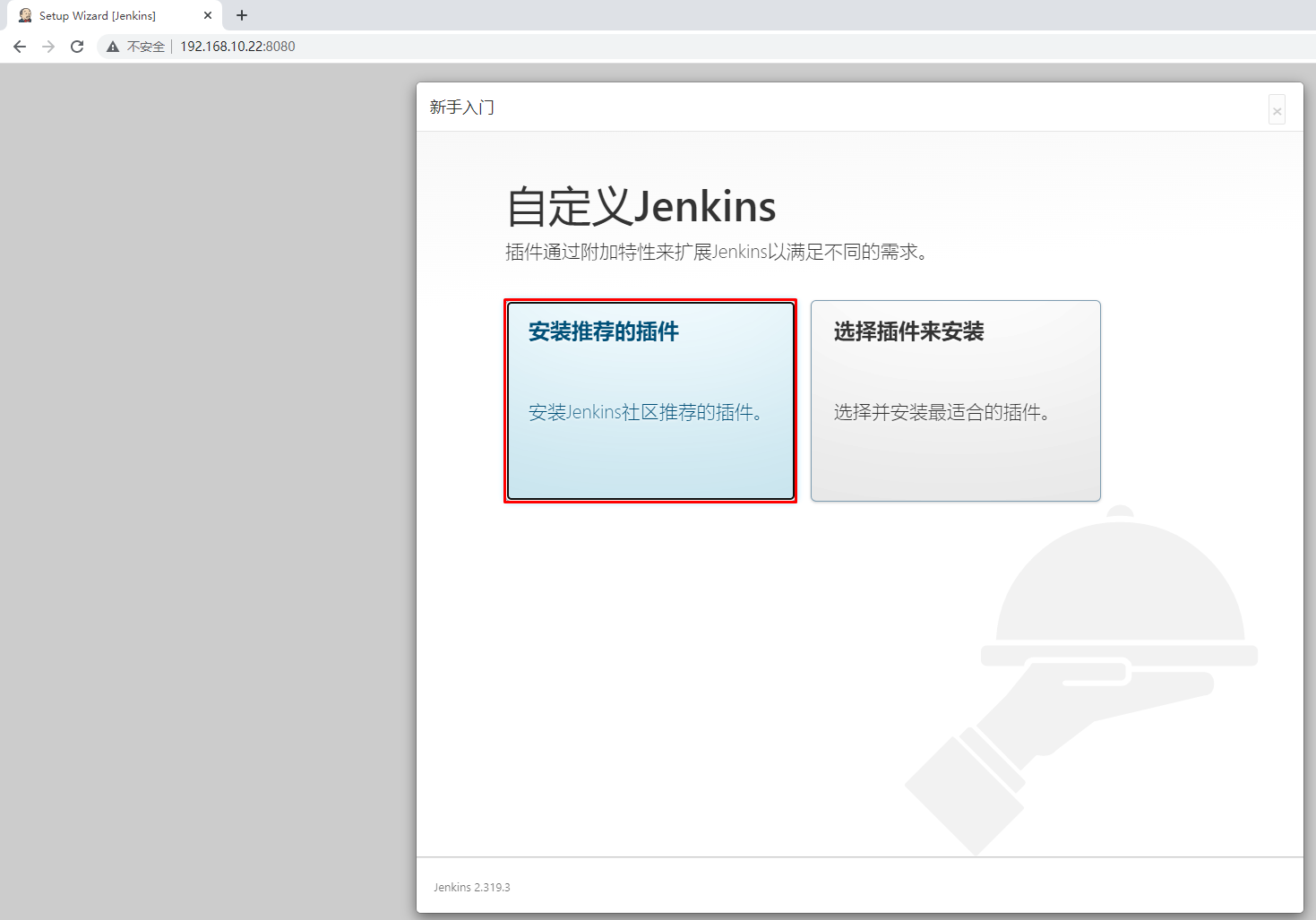Click the 新手入门 dialog header title
The image size is (1316, 920).
(x=461, y=107)
